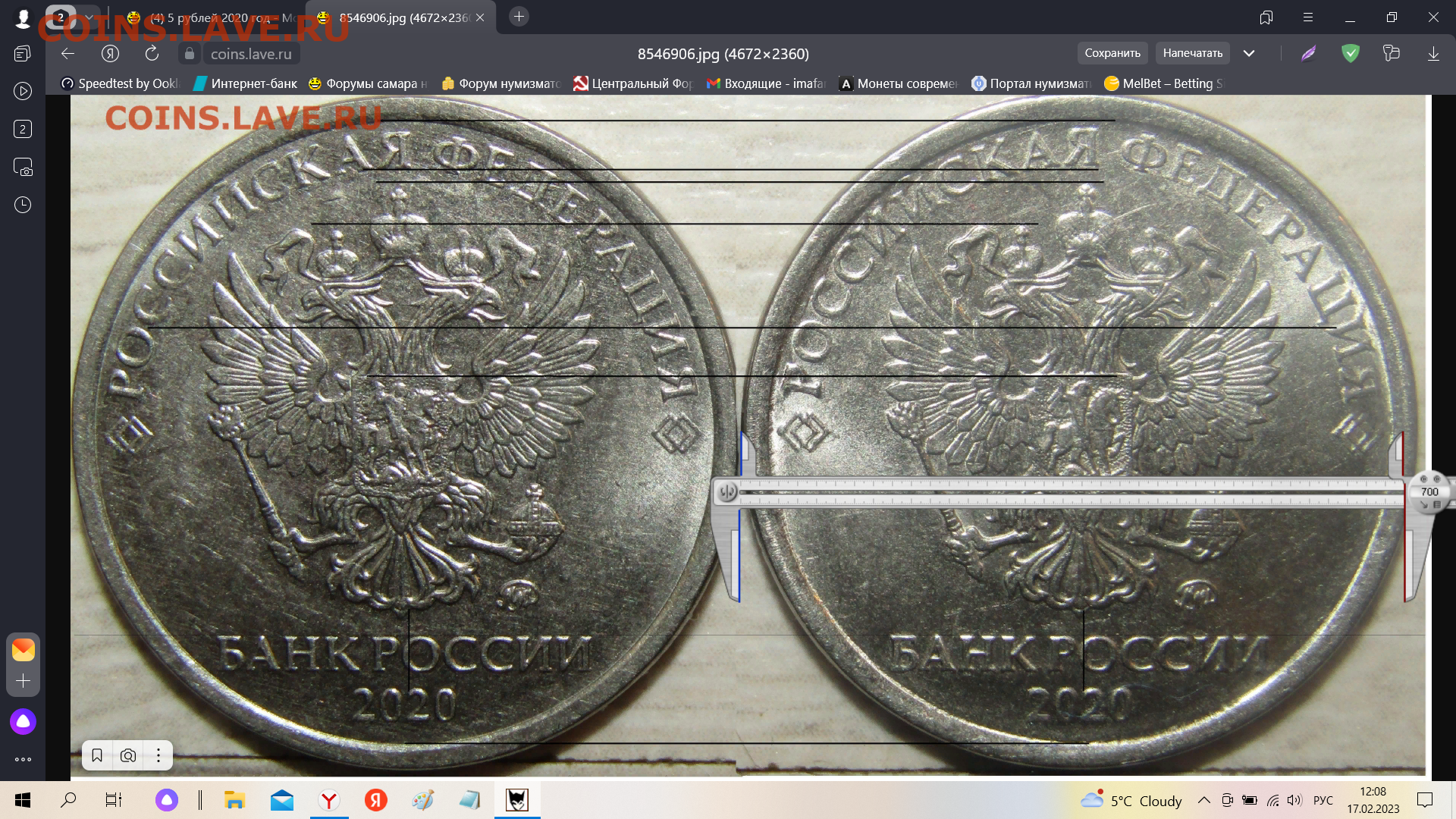Click the browser back arrow

tap(67, 54)
